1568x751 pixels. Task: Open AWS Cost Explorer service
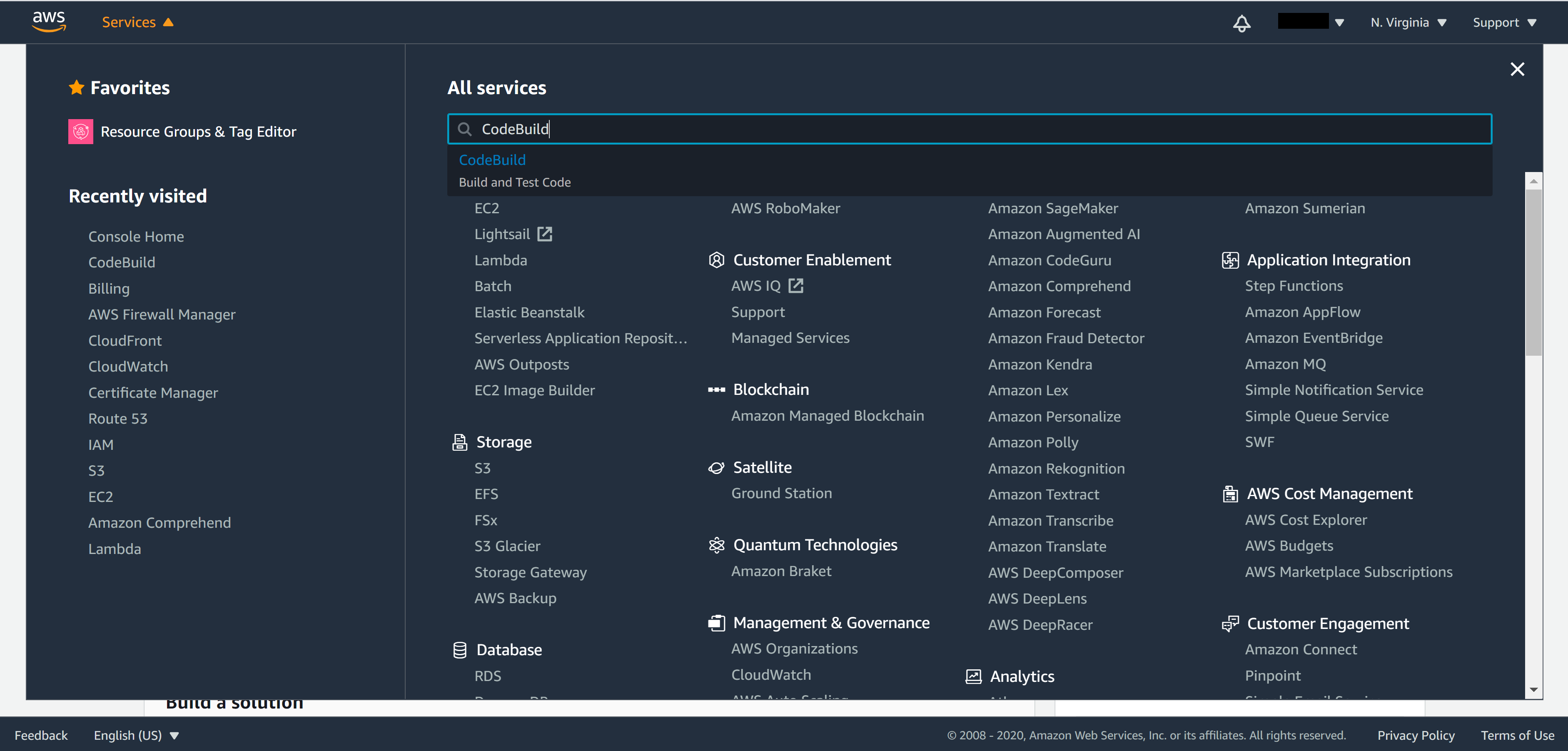pos(1306,520)
